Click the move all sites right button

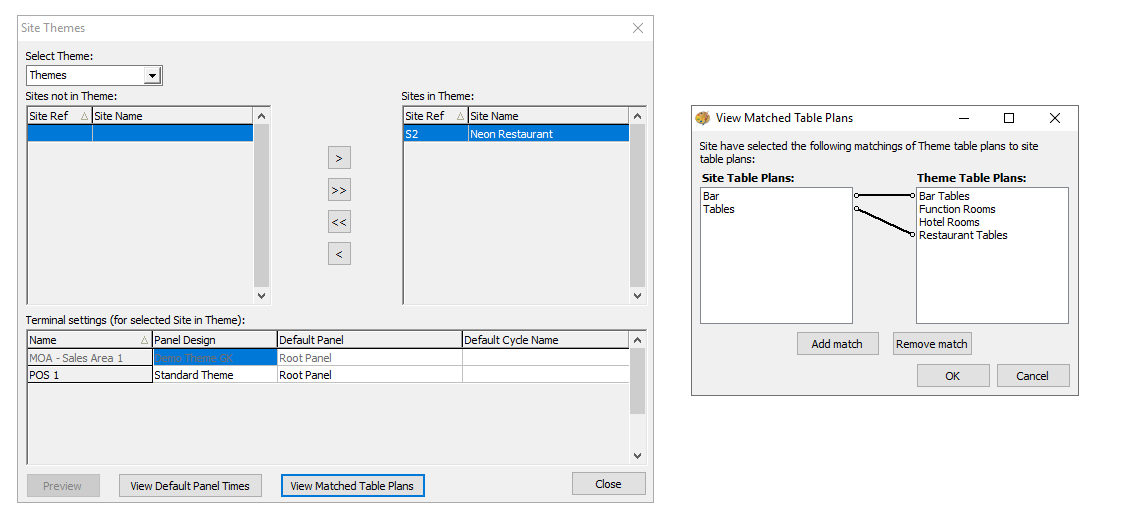339,190
